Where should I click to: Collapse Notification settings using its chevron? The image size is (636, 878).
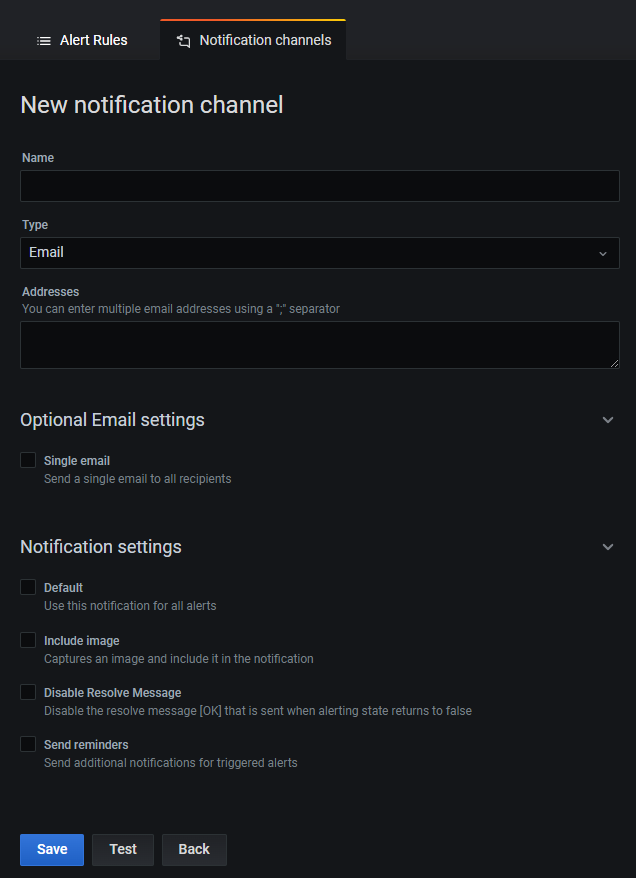click(608, 547)
